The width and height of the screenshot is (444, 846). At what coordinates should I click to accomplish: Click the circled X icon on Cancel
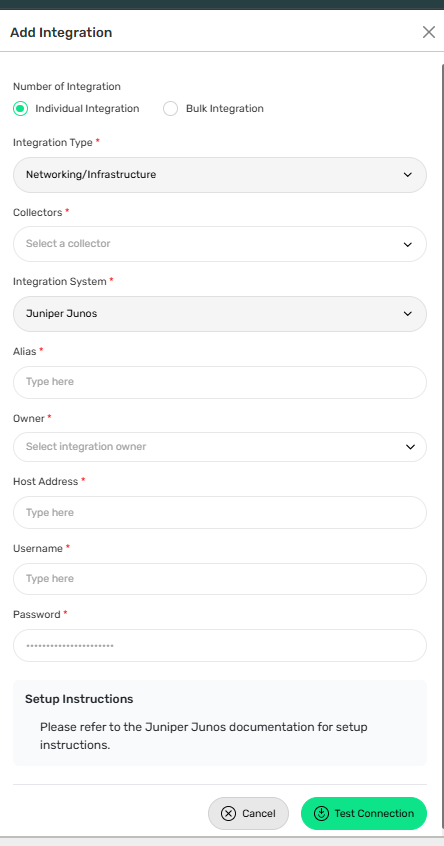pos(229,813)
